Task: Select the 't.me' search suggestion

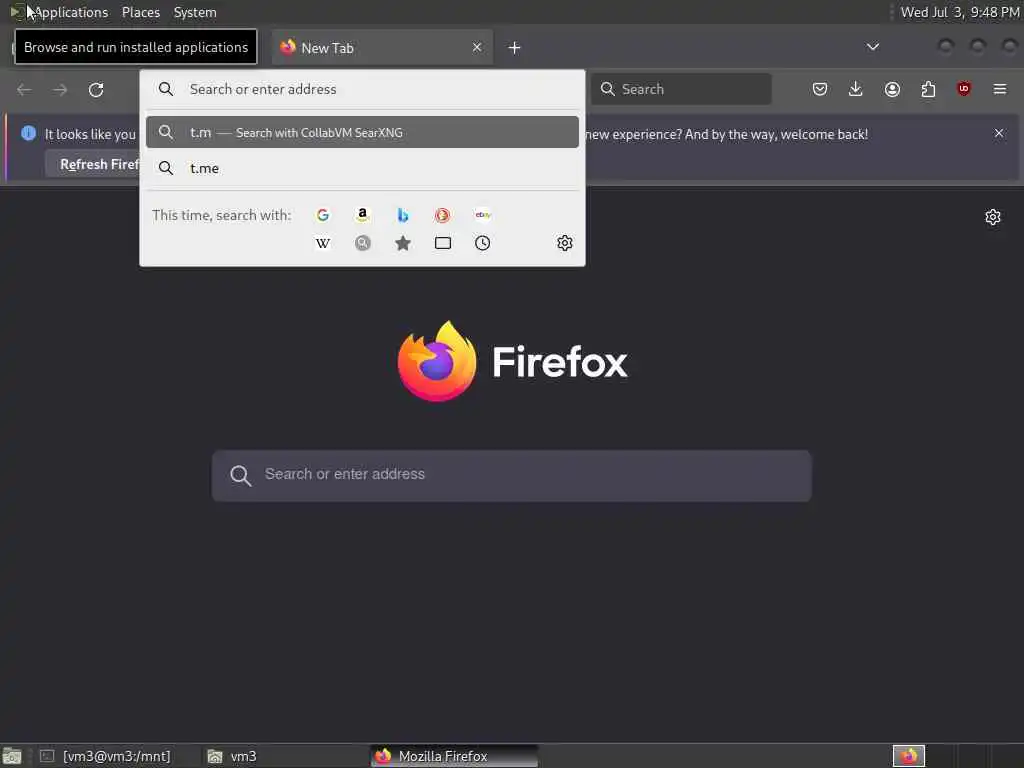Action: click(362, 168)
